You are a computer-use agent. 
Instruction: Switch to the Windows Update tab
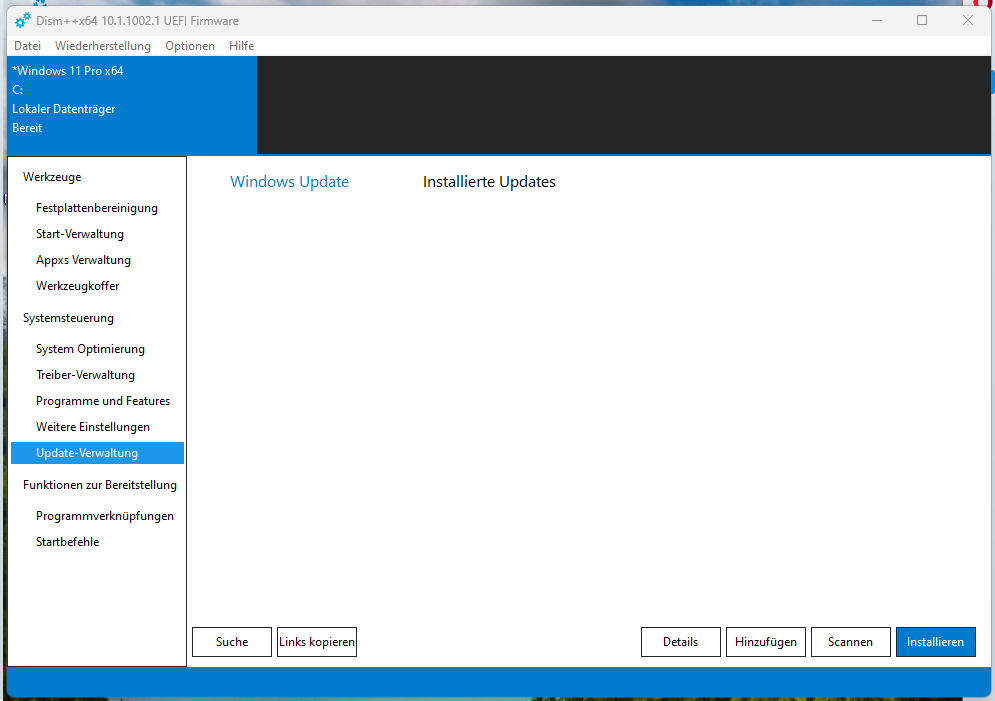point(289,181)
